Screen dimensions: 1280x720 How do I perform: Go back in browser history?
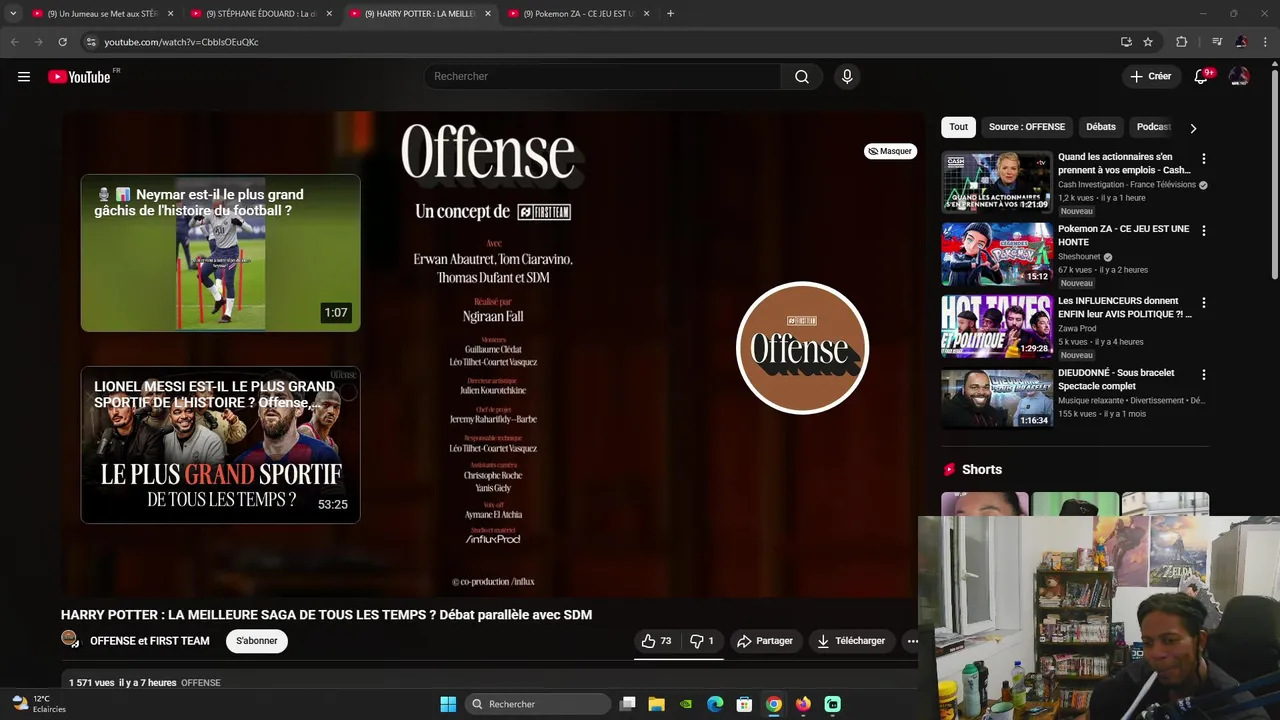click(14, 42)
